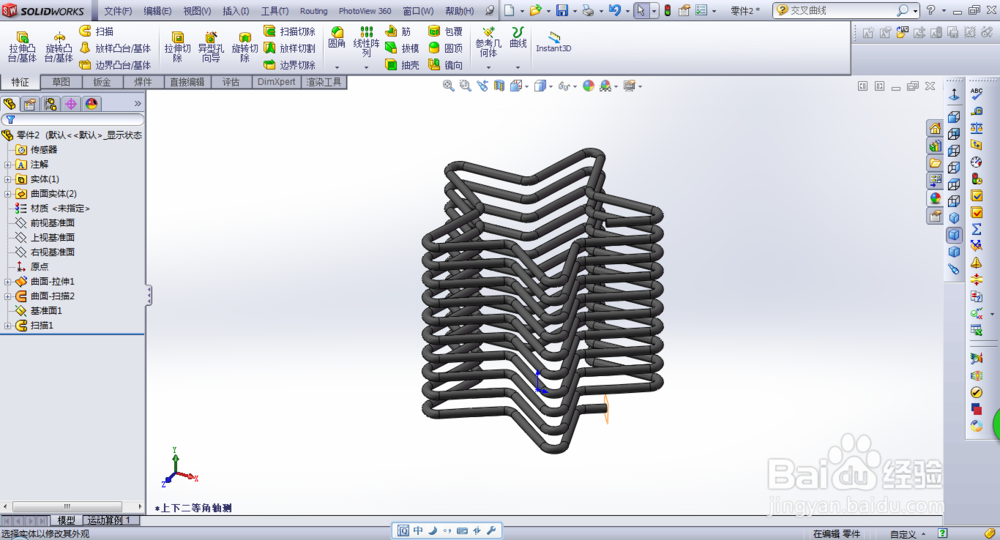Expand the 实体(1) solid bodies folder
This screenshot has width=1000, height=540.
[7, 179]
